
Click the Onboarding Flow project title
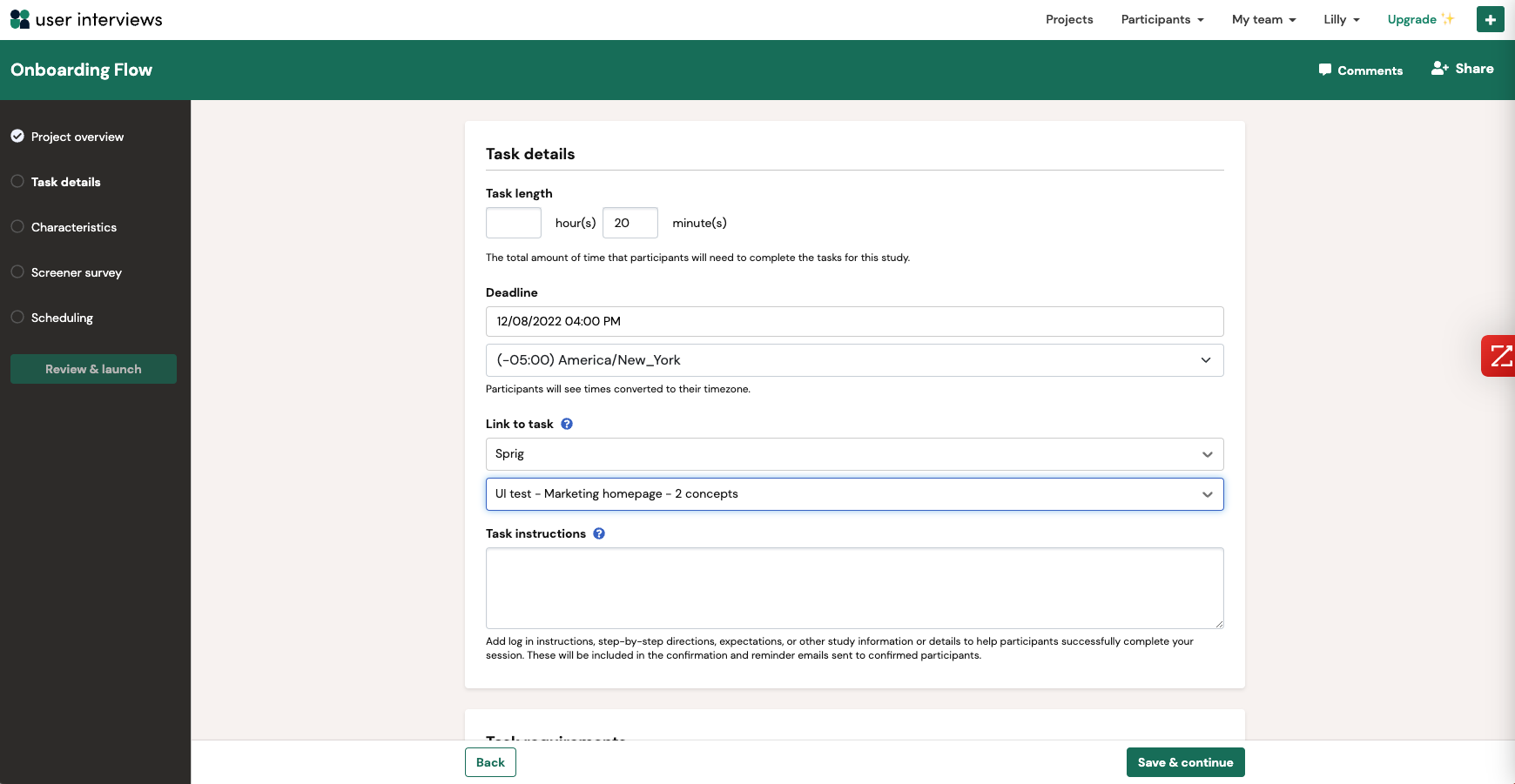(x=81, y=70)
